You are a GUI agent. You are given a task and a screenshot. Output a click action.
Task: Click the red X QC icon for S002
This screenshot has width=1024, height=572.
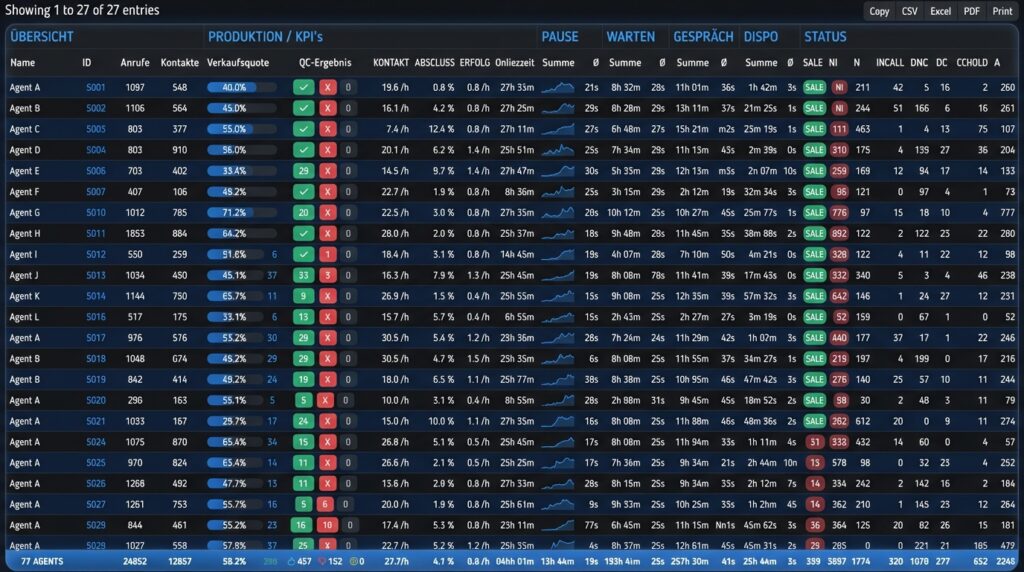tap(327, 108)
